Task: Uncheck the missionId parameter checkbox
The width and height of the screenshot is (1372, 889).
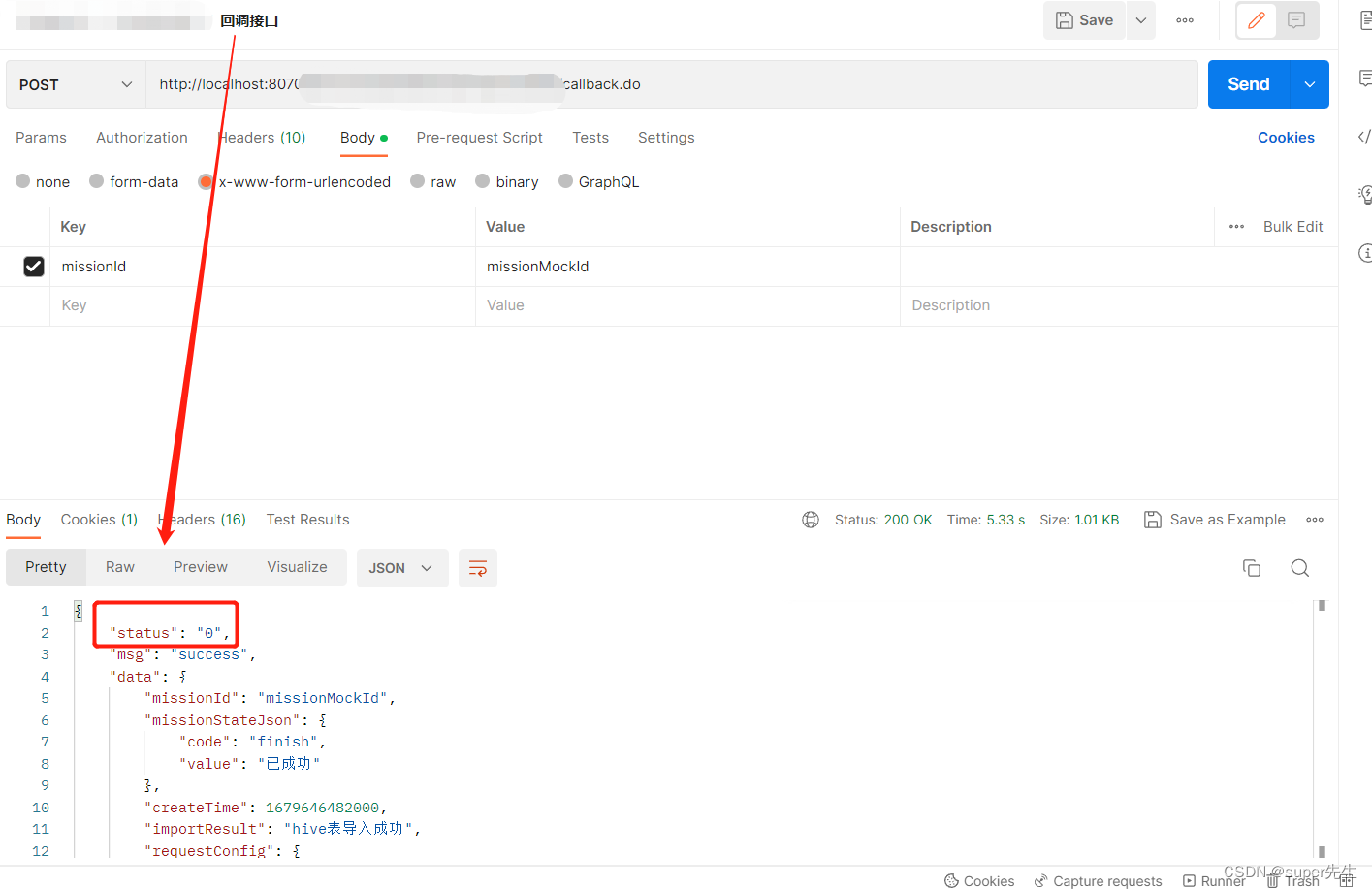Action: point(34,267)
